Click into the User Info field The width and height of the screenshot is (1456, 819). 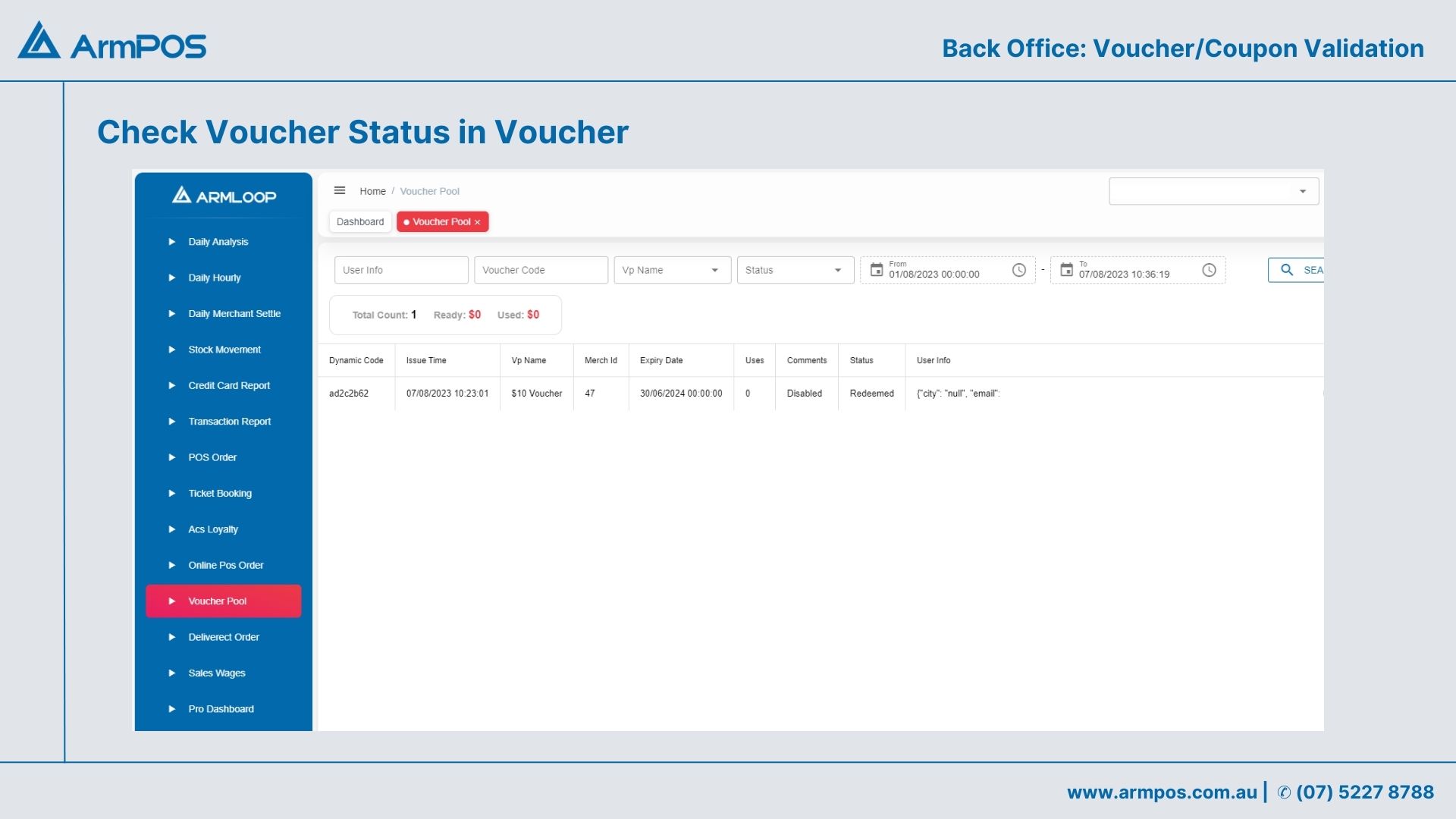coord(400,270)
